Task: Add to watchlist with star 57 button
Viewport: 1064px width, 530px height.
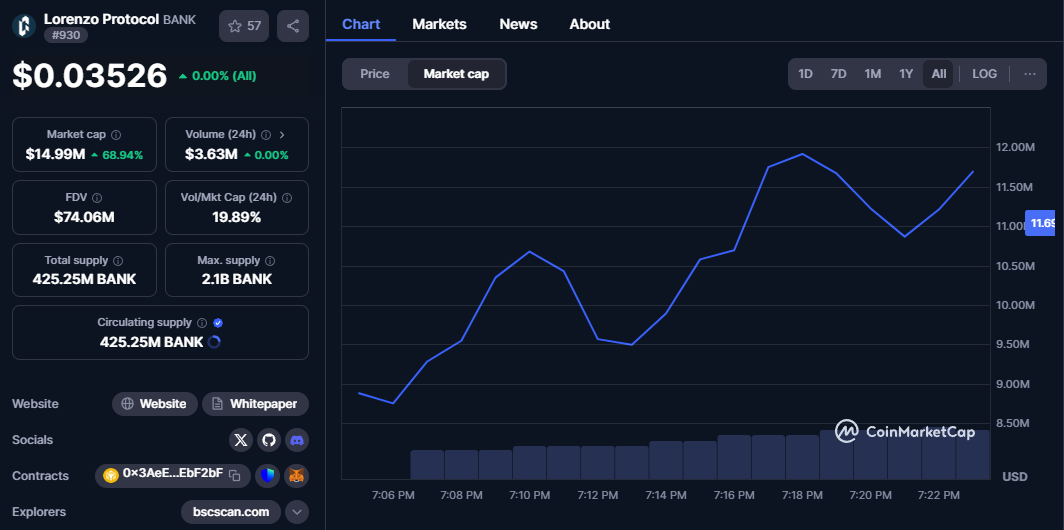Action: pyautogui.click(x=244, y=26)
